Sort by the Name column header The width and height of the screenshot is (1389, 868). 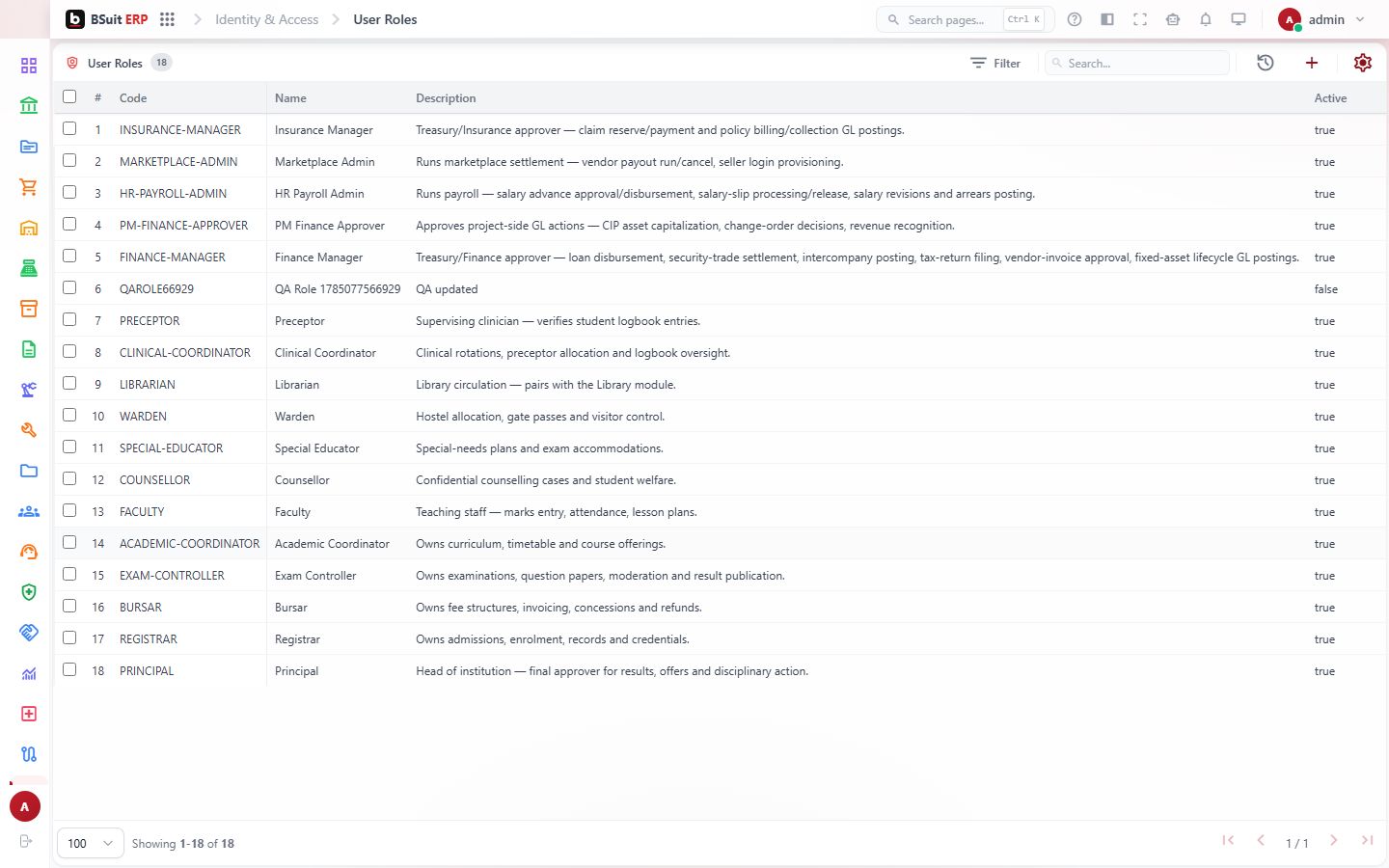[290, 98]
